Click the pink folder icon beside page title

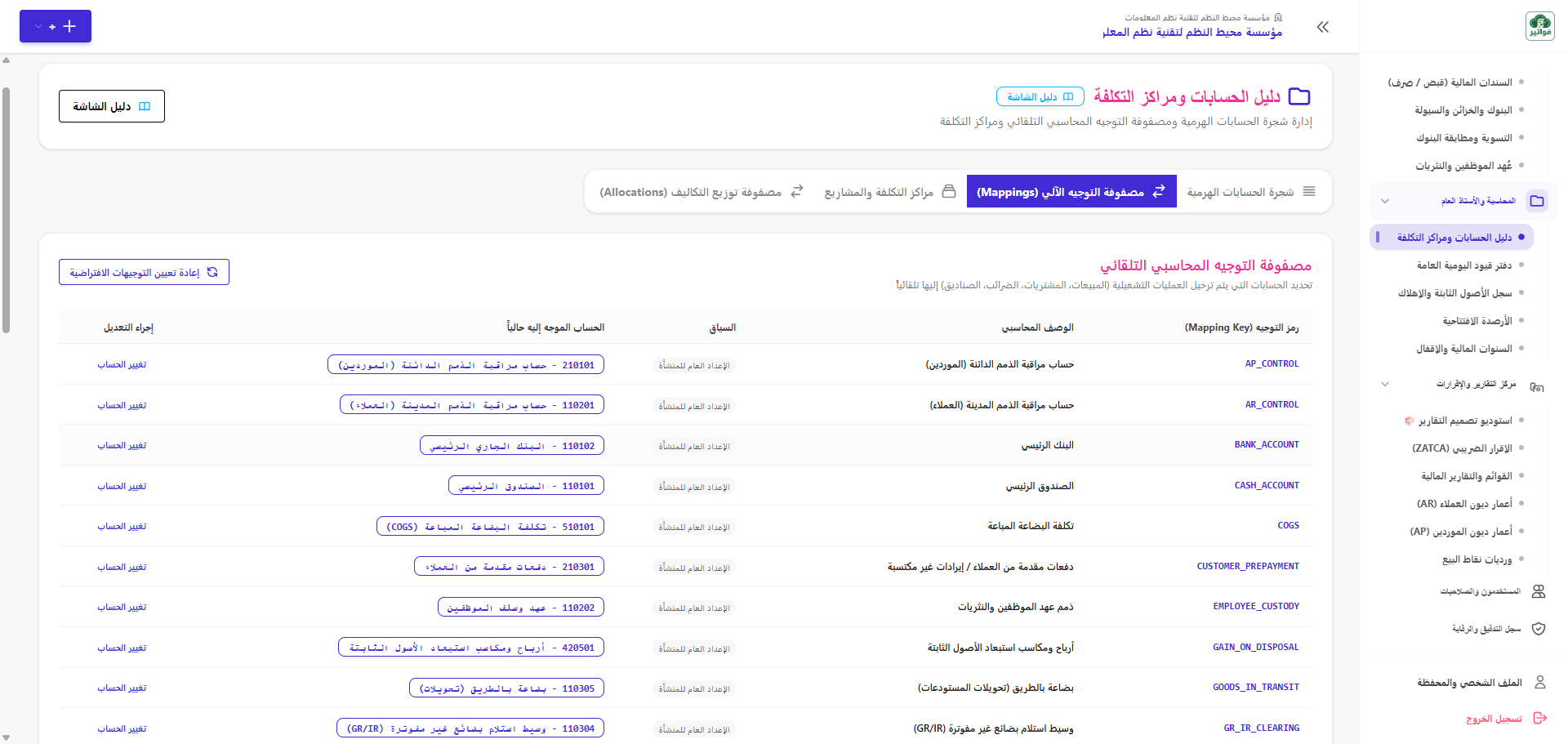[1298, 96]
